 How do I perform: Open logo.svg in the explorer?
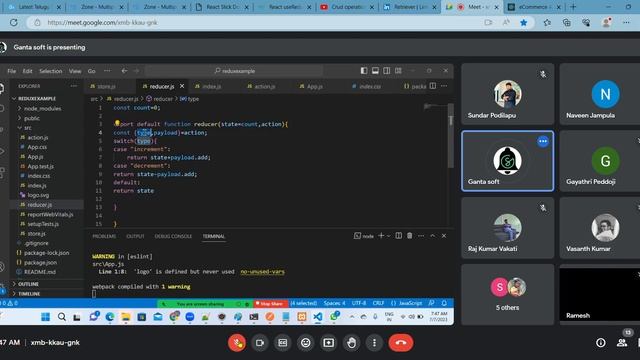38,195
